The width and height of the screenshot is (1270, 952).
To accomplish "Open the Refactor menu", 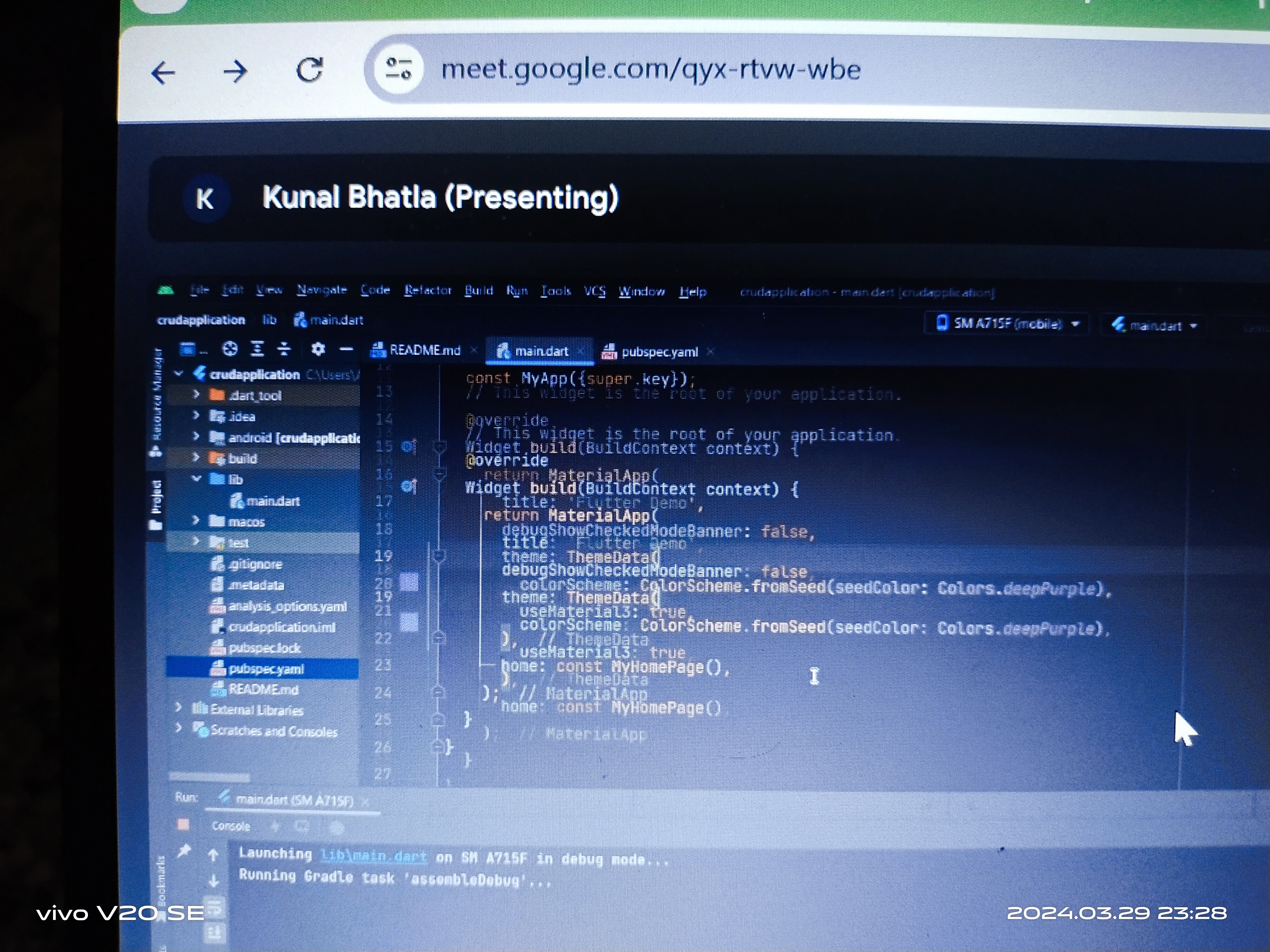I will (428, 290).
